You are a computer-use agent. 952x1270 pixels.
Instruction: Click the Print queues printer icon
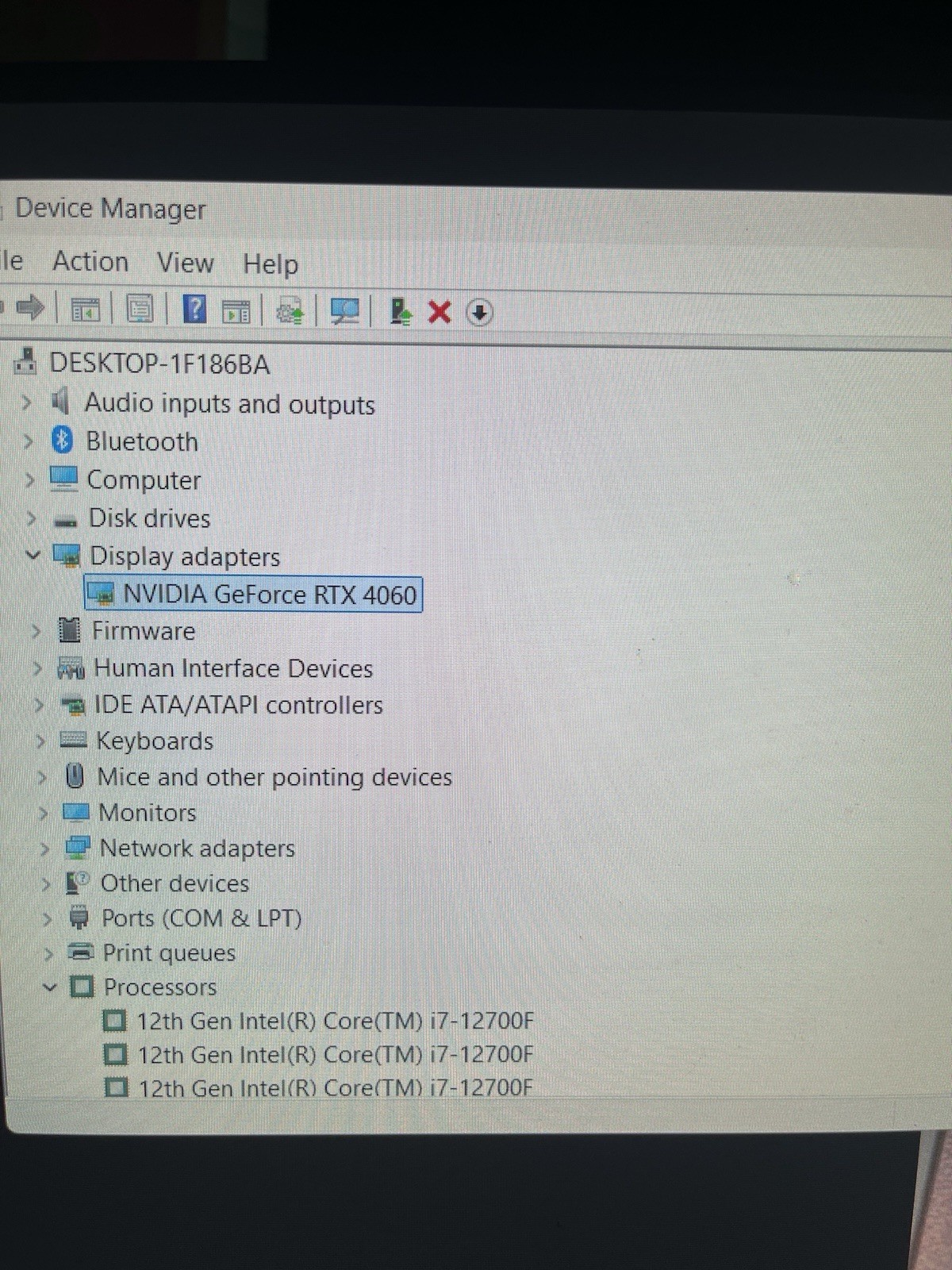click(80, 951)
